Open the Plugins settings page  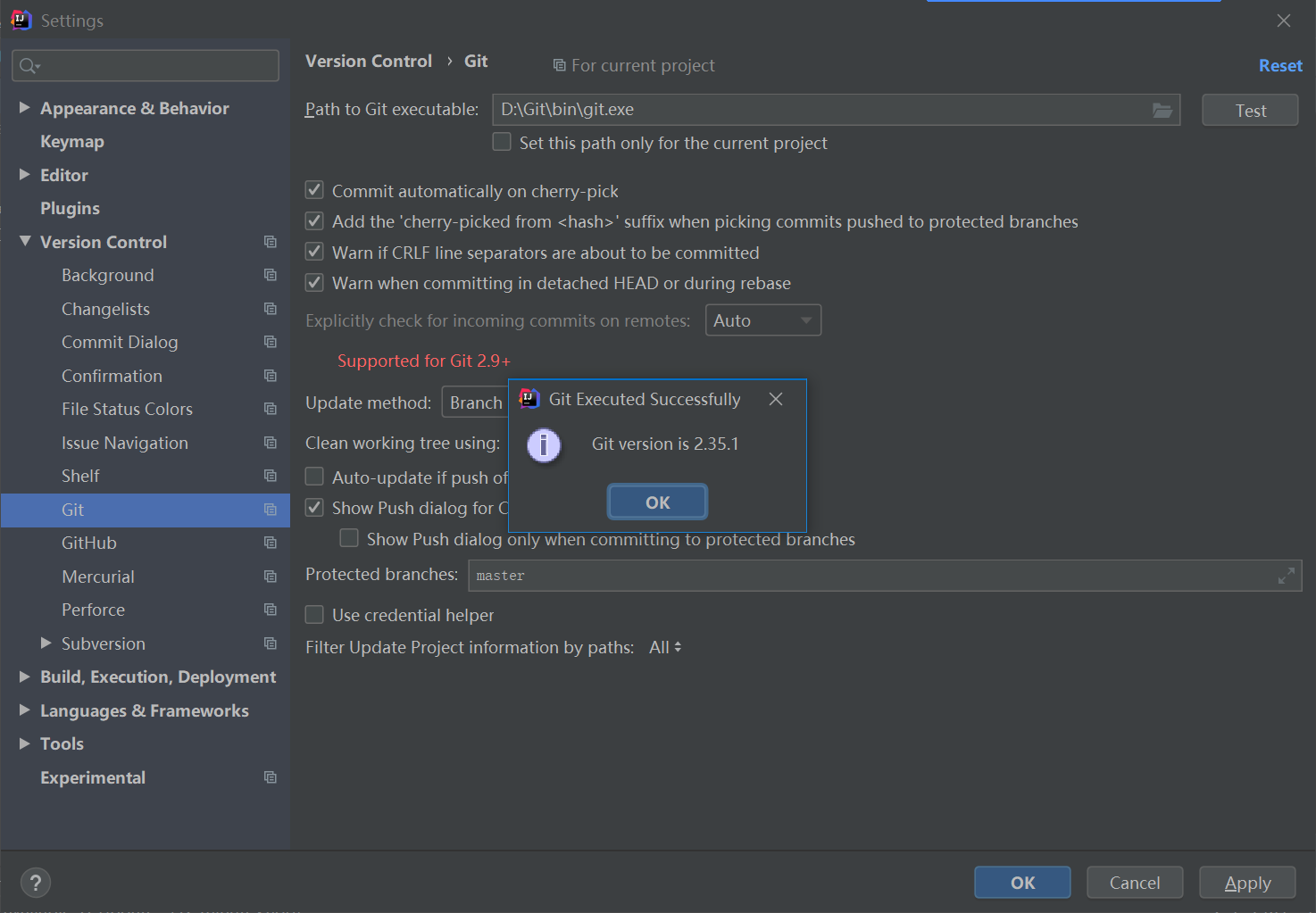pos(70,209)
